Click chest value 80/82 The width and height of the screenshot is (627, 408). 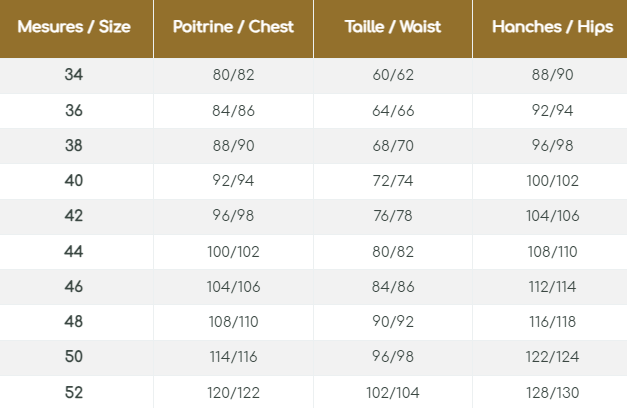pyautogui.click(x=232, y=76)
